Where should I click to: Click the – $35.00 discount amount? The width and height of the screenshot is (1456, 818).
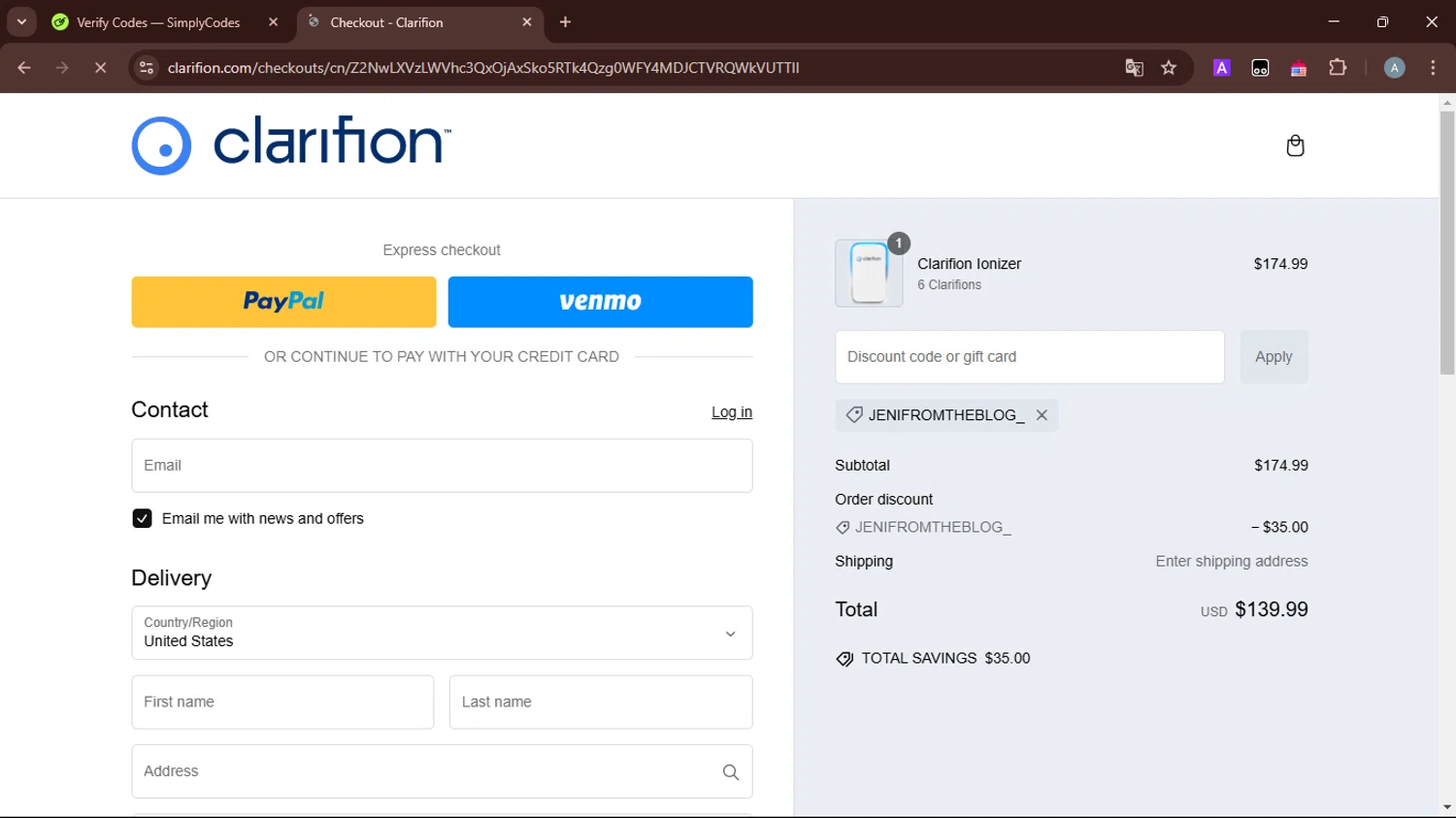pyautogui.click(x=1279, y=527)
